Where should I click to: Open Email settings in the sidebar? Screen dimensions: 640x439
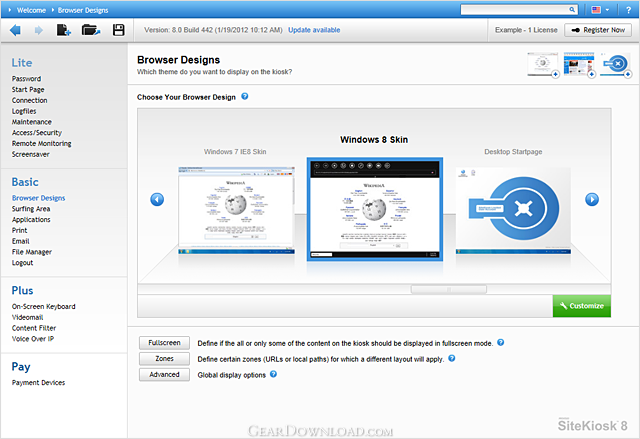pyautogui.click(x=20, y=242)
